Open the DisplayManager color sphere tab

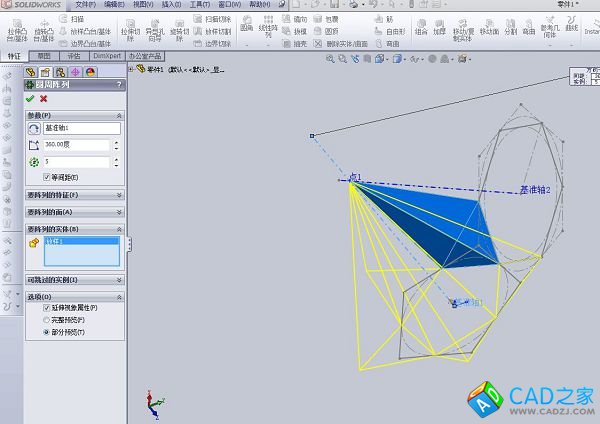coord(90,72)
